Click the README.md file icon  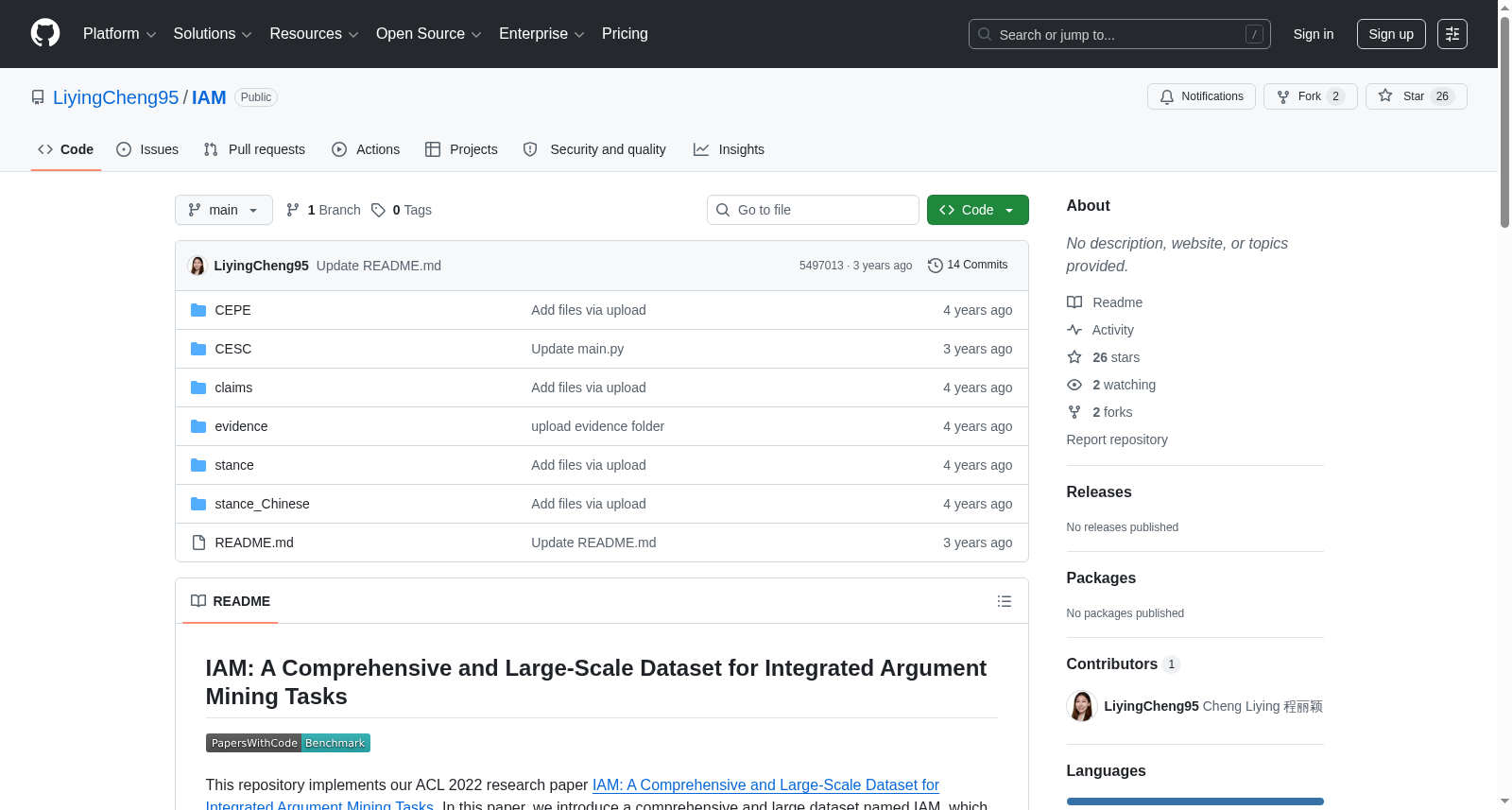point(198,543)
